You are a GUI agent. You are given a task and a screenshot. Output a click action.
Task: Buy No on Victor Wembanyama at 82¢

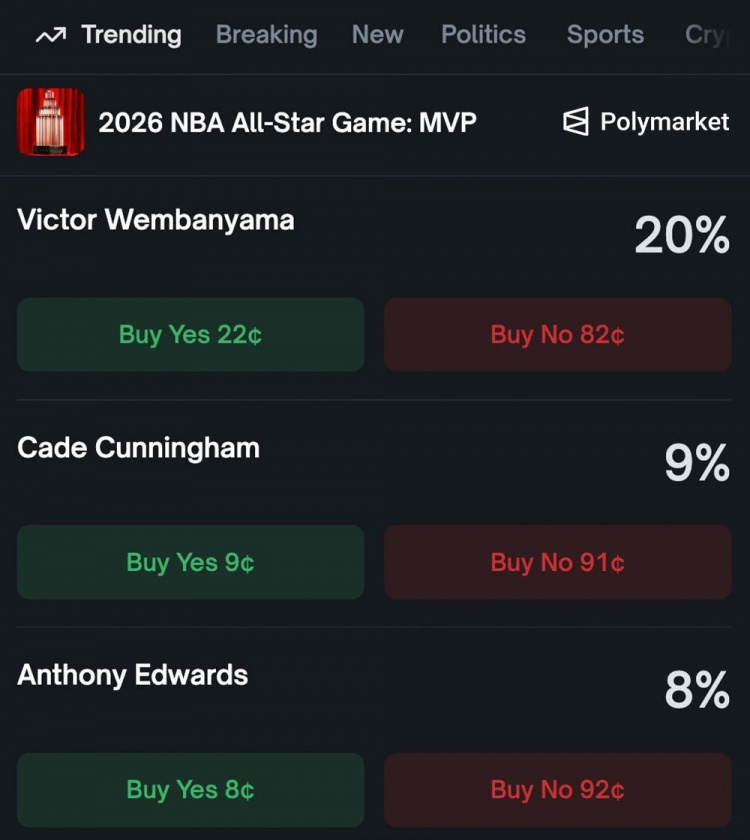click(x=557, y=335)
